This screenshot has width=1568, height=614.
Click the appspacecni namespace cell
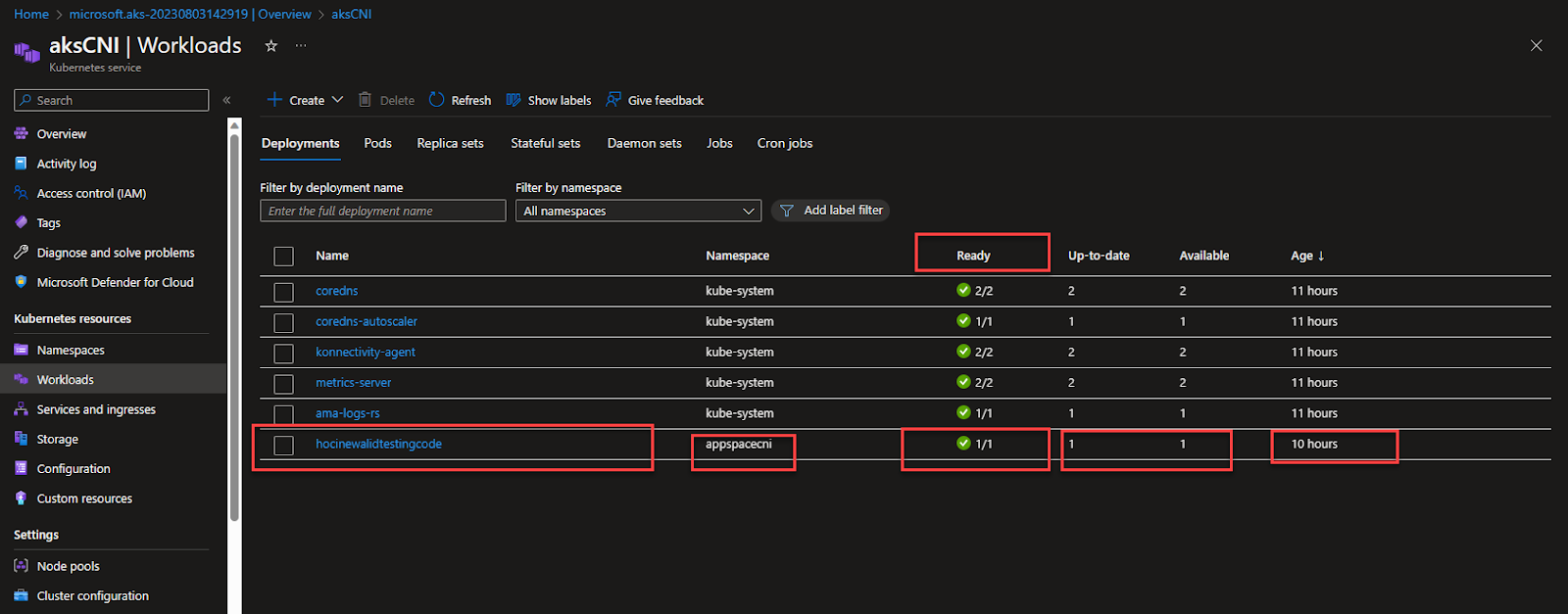[739, 444]
